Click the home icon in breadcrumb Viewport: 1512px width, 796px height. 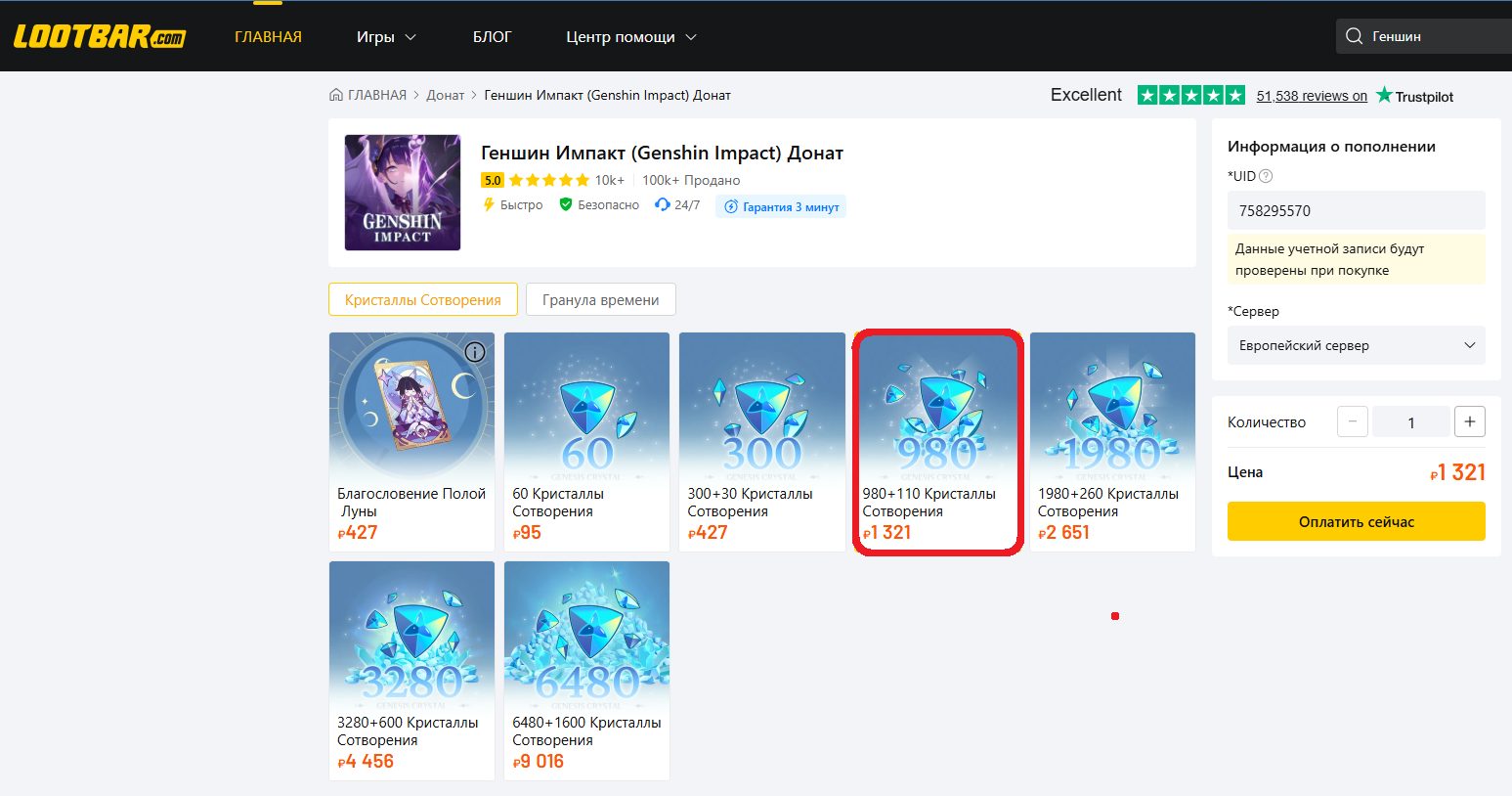coord(336,95)
